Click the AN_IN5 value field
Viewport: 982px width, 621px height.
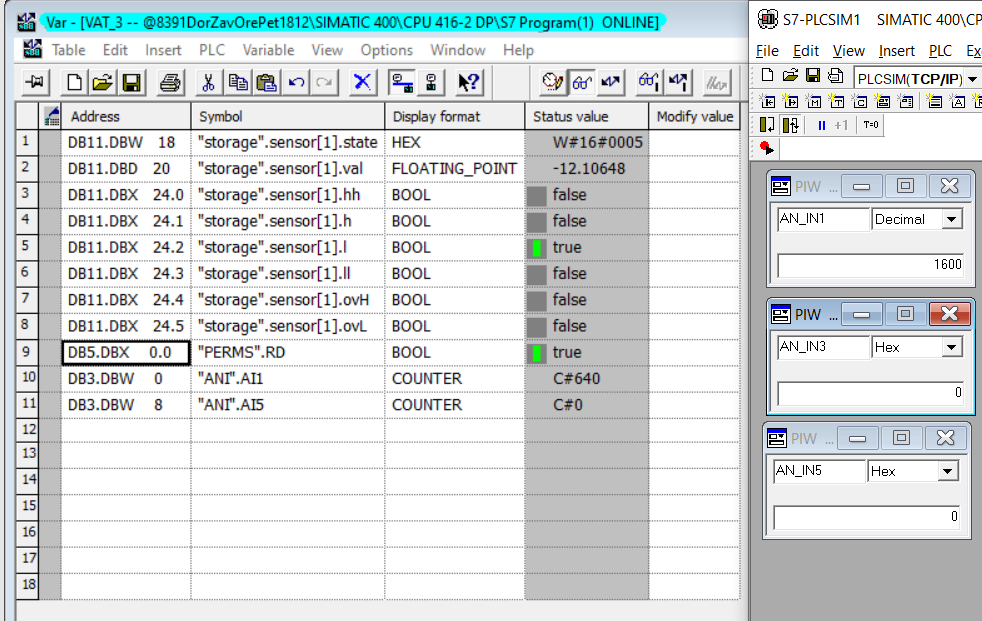click(x=866, y=517)
